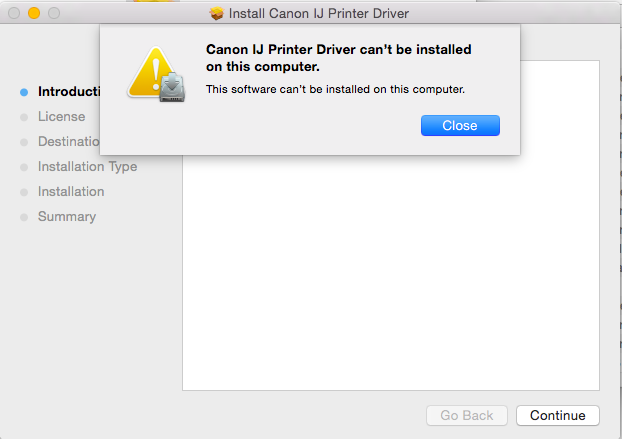Select the Introduction step label
Image resolution: width=622 pixels, height=439 pixels.
point(70,92)
